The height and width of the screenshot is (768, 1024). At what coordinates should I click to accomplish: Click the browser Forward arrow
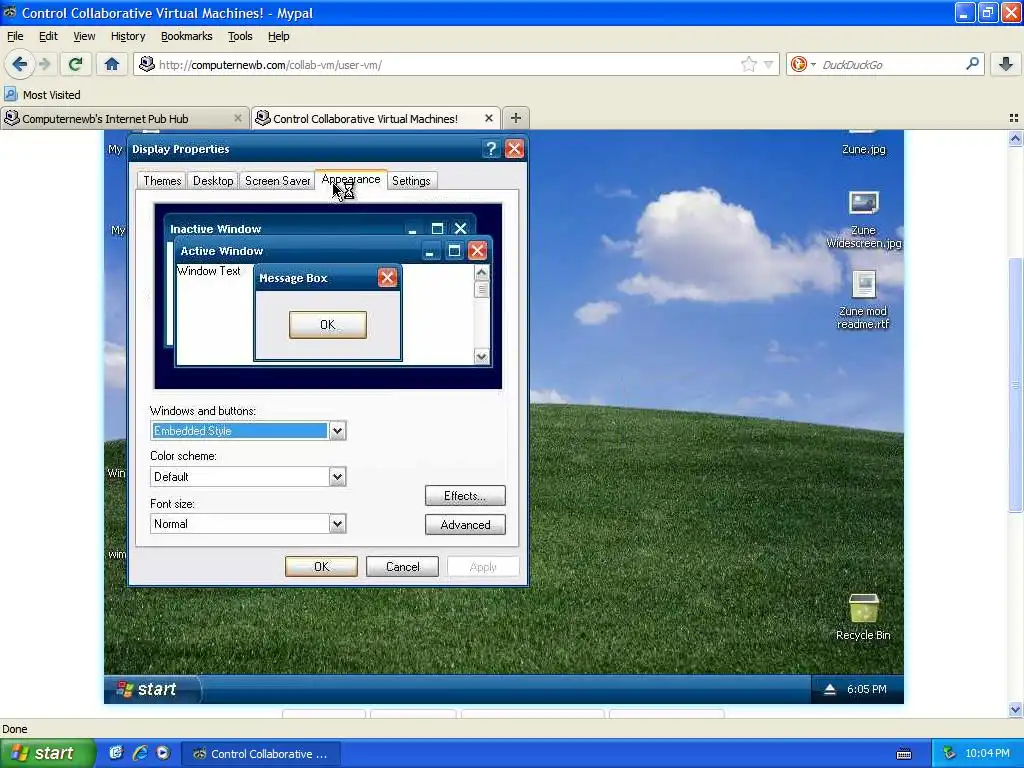tap(45, 64)
